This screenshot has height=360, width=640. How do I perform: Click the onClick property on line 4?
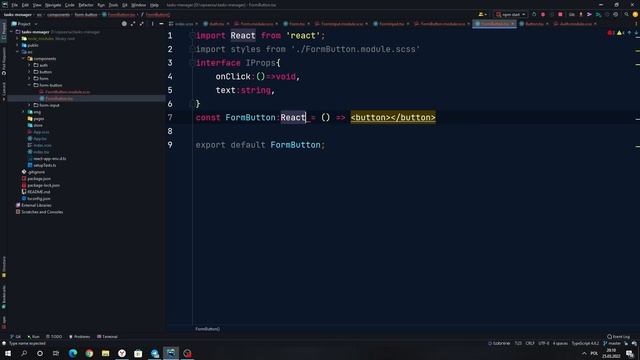tap(233, 77)
